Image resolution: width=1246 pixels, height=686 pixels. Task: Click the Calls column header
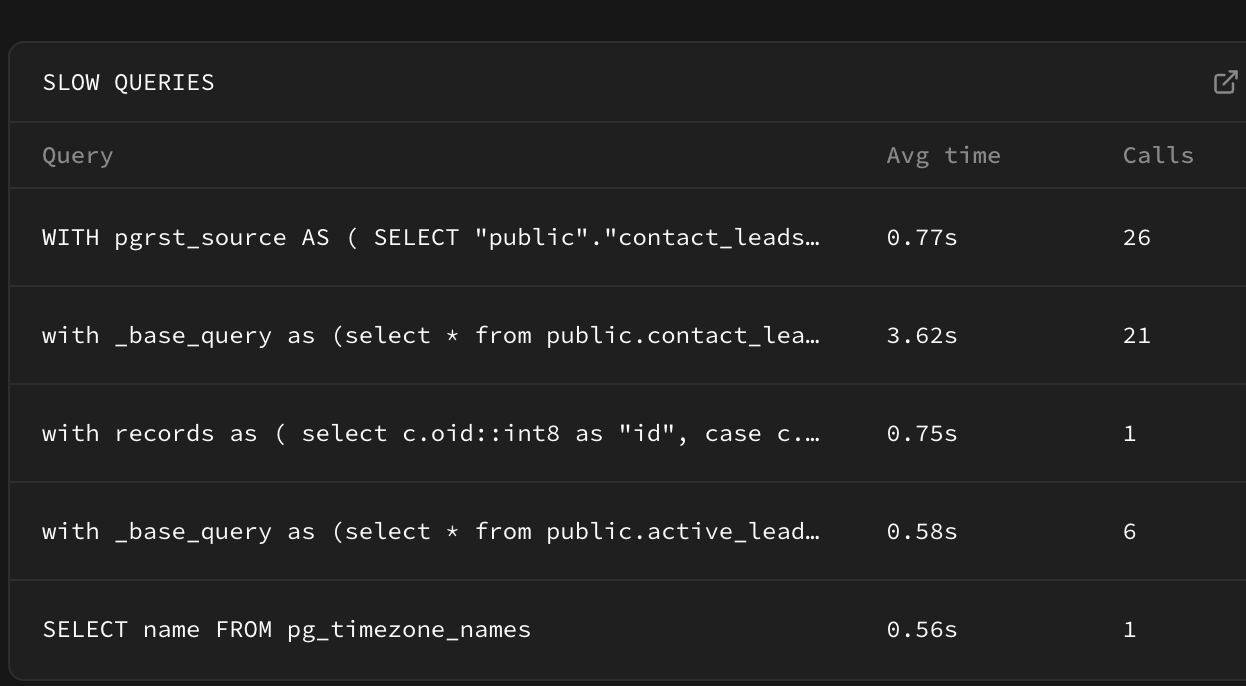pos(1158,156)
